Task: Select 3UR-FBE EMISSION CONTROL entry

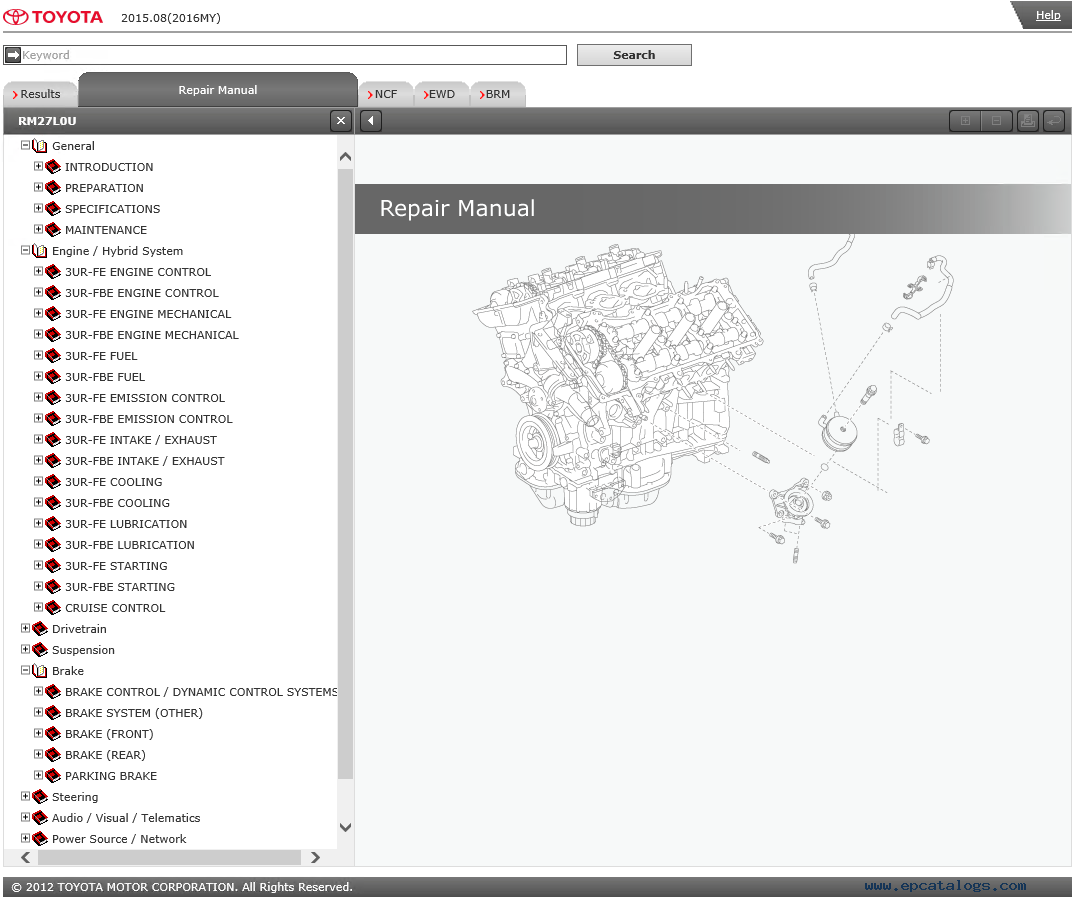Action: click(148, 418)
